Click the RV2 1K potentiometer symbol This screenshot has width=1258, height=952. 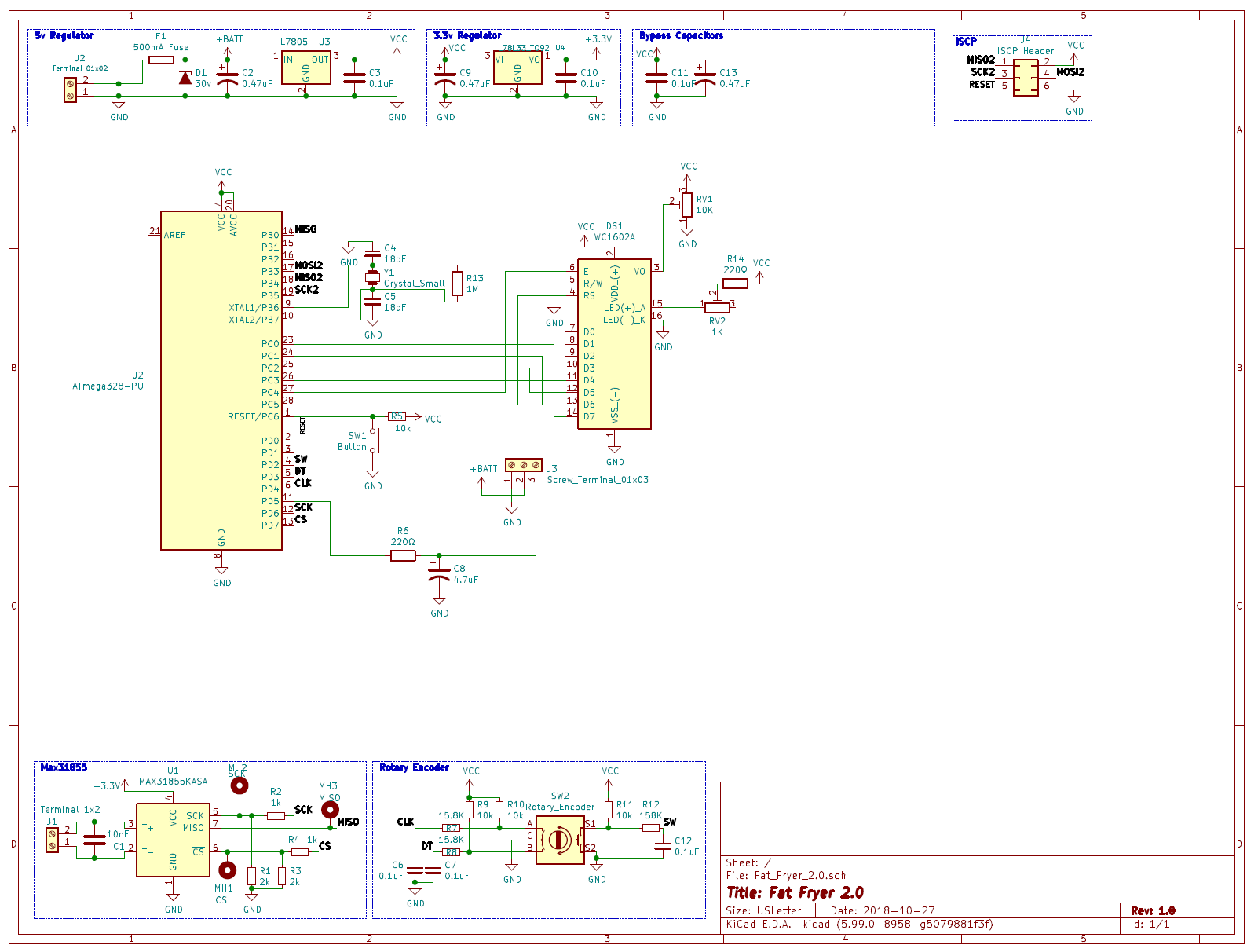click(717, 307)
